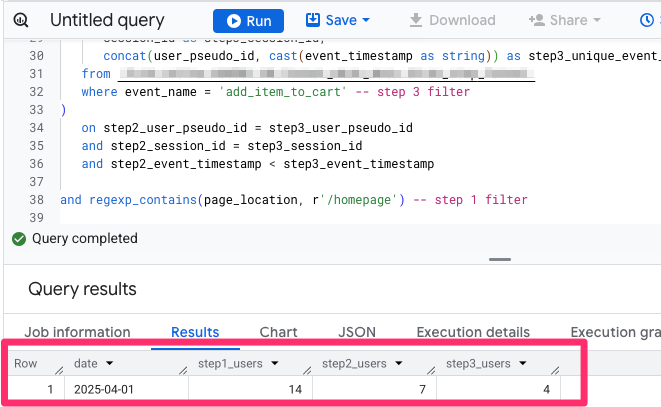Click the Download button
The height and width of the screenshot is (407, 661).
pyautogui.click(x=450, y=20)
